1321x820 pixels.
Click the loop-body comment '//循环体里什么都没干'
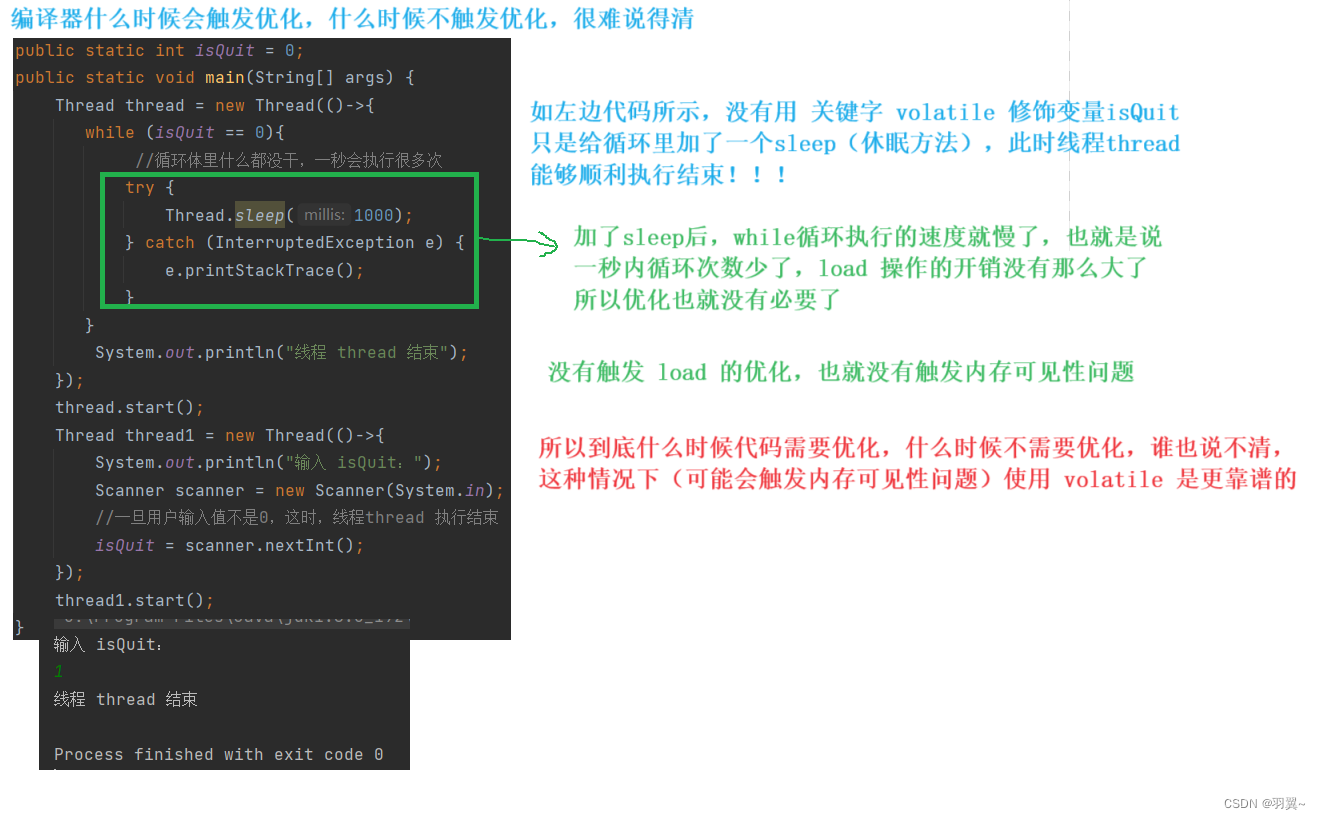[x=288, y=160]
